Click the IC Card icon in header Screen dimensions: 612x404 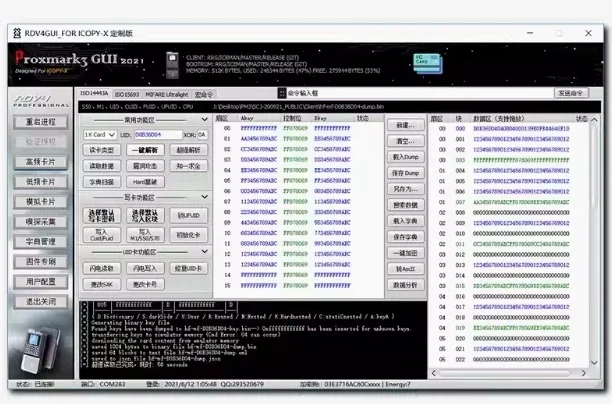click(x=428, y=63)
